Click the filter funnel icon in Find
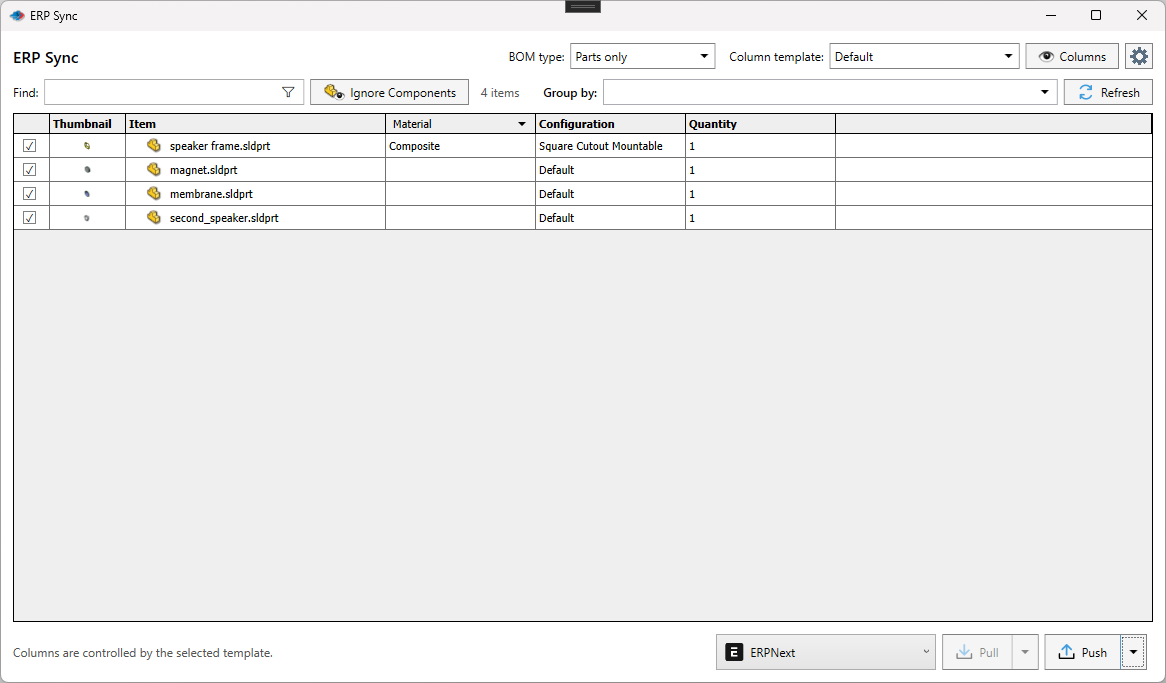The image size is (1166, 683). pyautogui.click(x=289, y=92)
